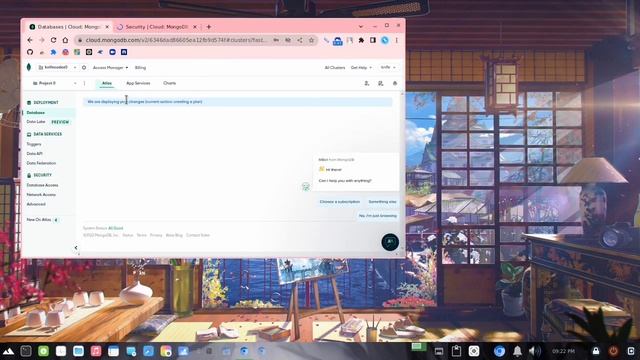Open the project three-dot options menu

(x=84, y=83)
